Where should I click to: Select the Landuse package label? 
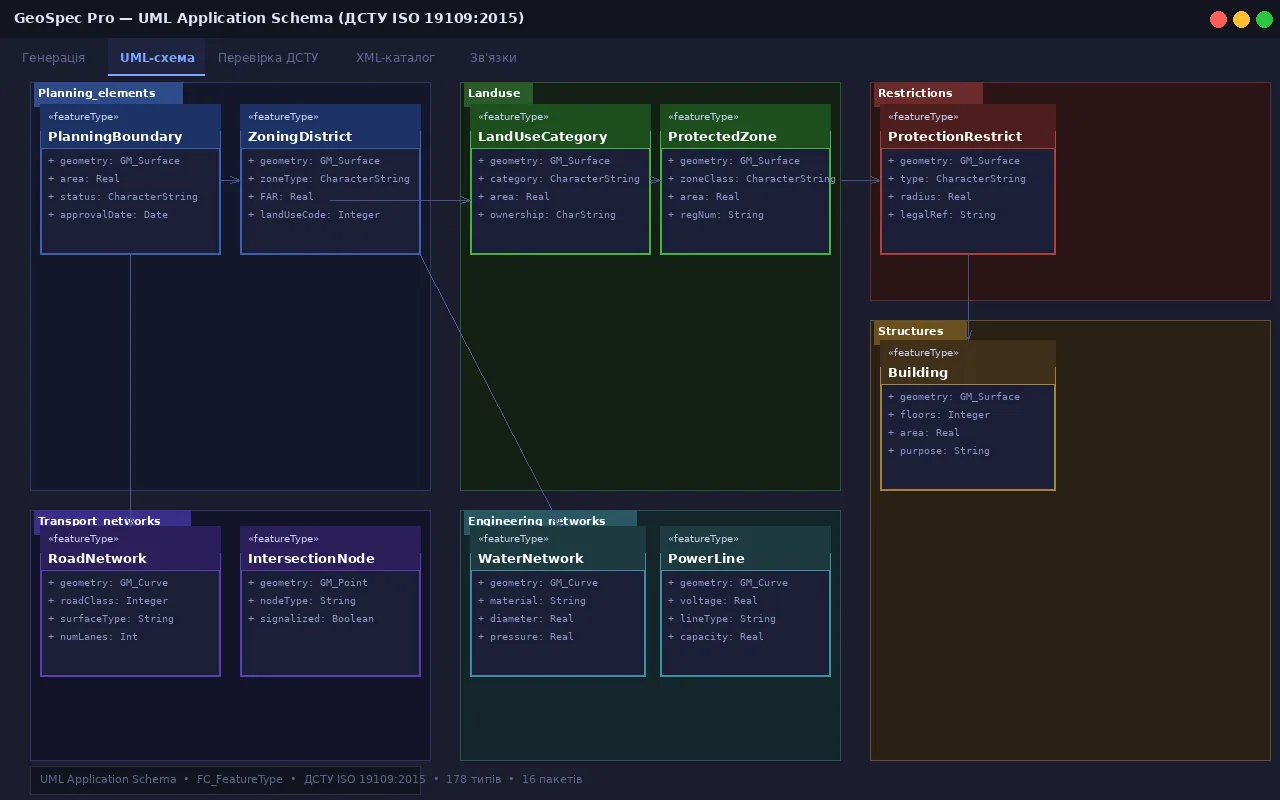[498, 93]
